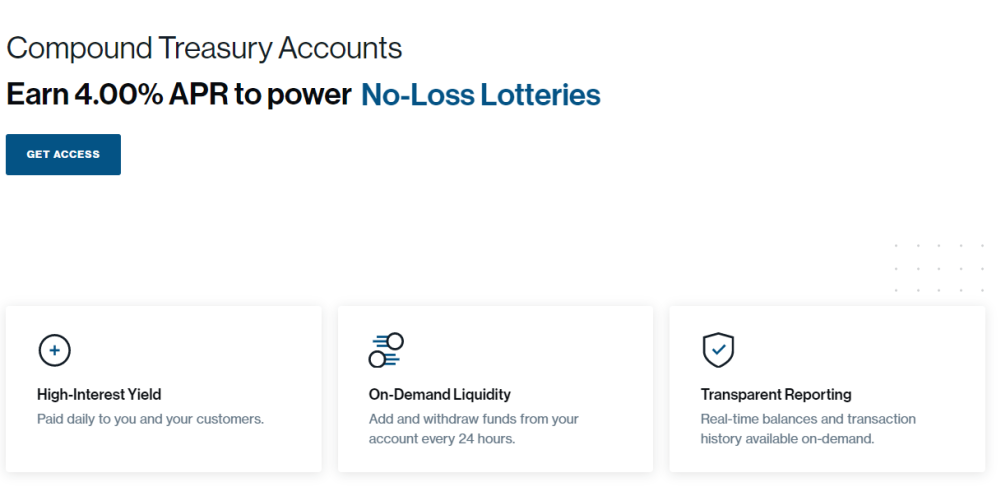The image size is (1001, 496).
Task: Click the decorative dotted grid pattern
Action: click(x=939, y=267)
